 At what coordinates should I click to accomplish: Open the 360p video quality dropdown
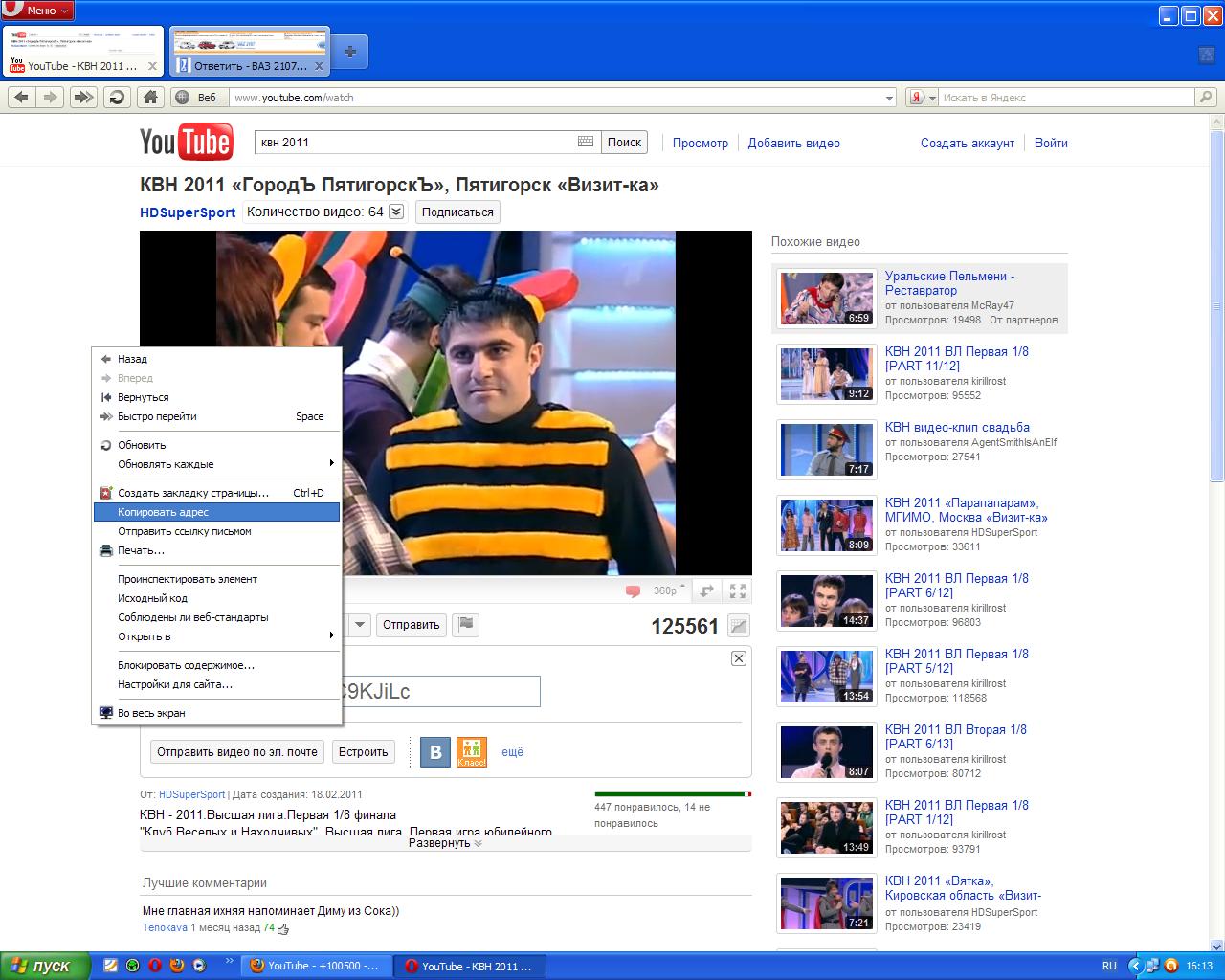tap(668, 590)
